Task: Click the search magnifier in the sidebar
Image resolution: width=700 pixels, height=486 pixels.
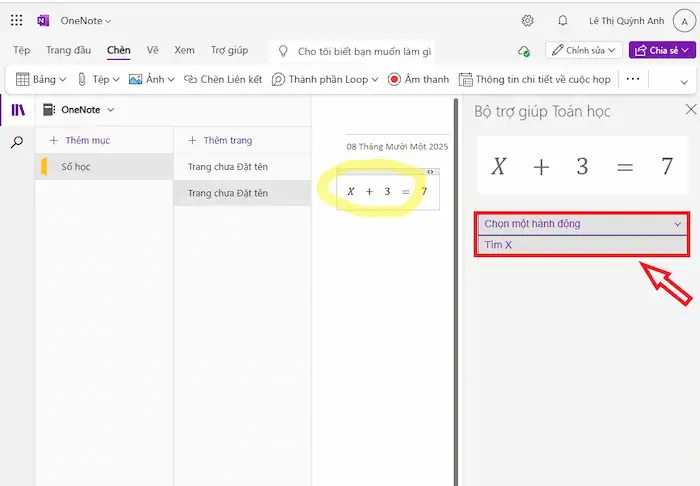Action: 17,143
